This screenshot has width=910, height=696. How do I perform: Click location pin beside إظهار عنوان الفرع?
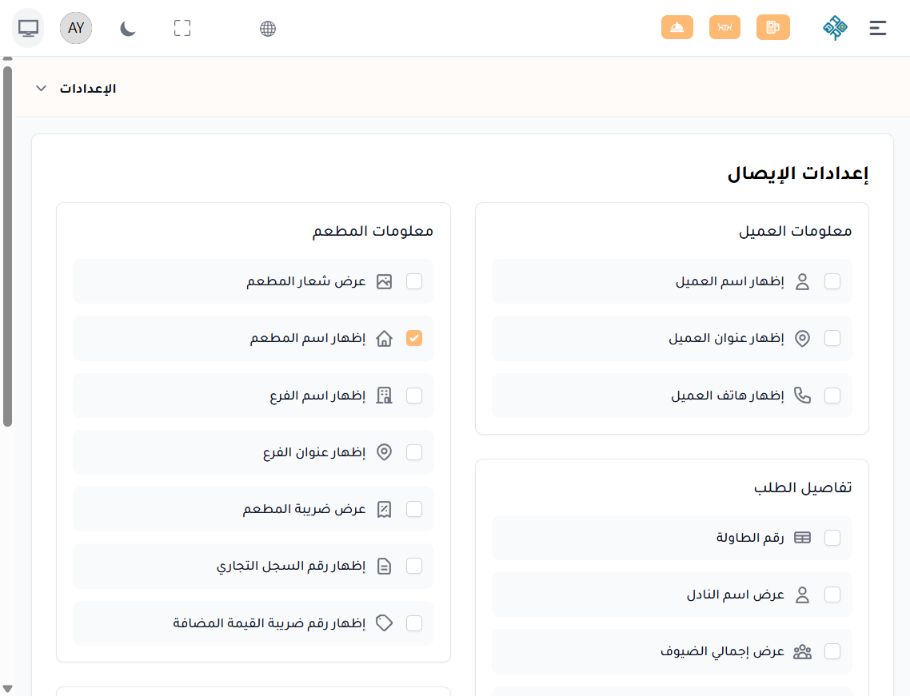(384, 452)
